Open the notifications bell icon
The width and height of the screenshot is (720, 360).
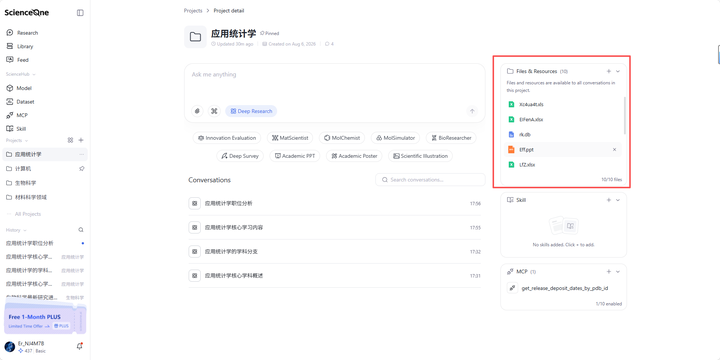(79, 346)
